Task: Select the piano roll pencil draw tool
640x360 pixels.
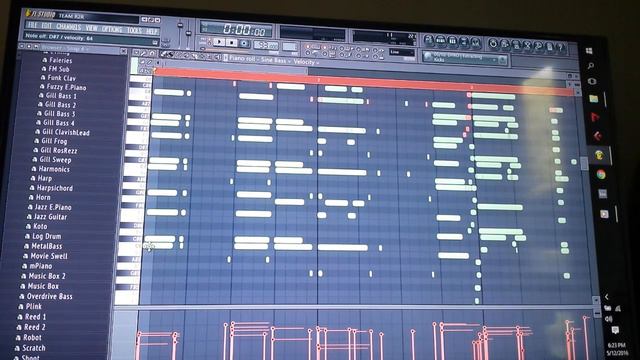Action: click(164, 54)
